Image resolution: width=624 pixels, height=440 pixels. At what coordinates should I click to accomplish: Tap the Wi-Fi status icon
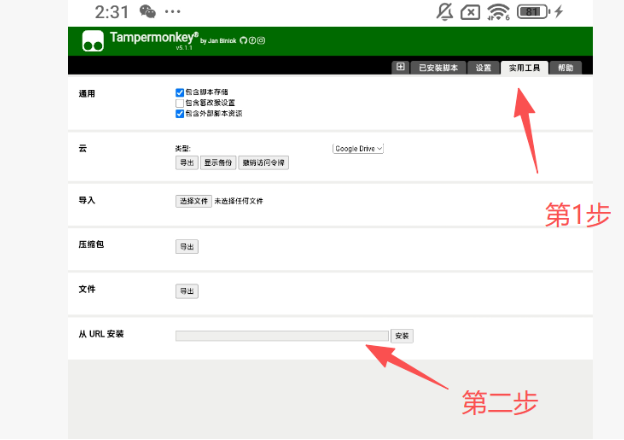tap(498, 12)
